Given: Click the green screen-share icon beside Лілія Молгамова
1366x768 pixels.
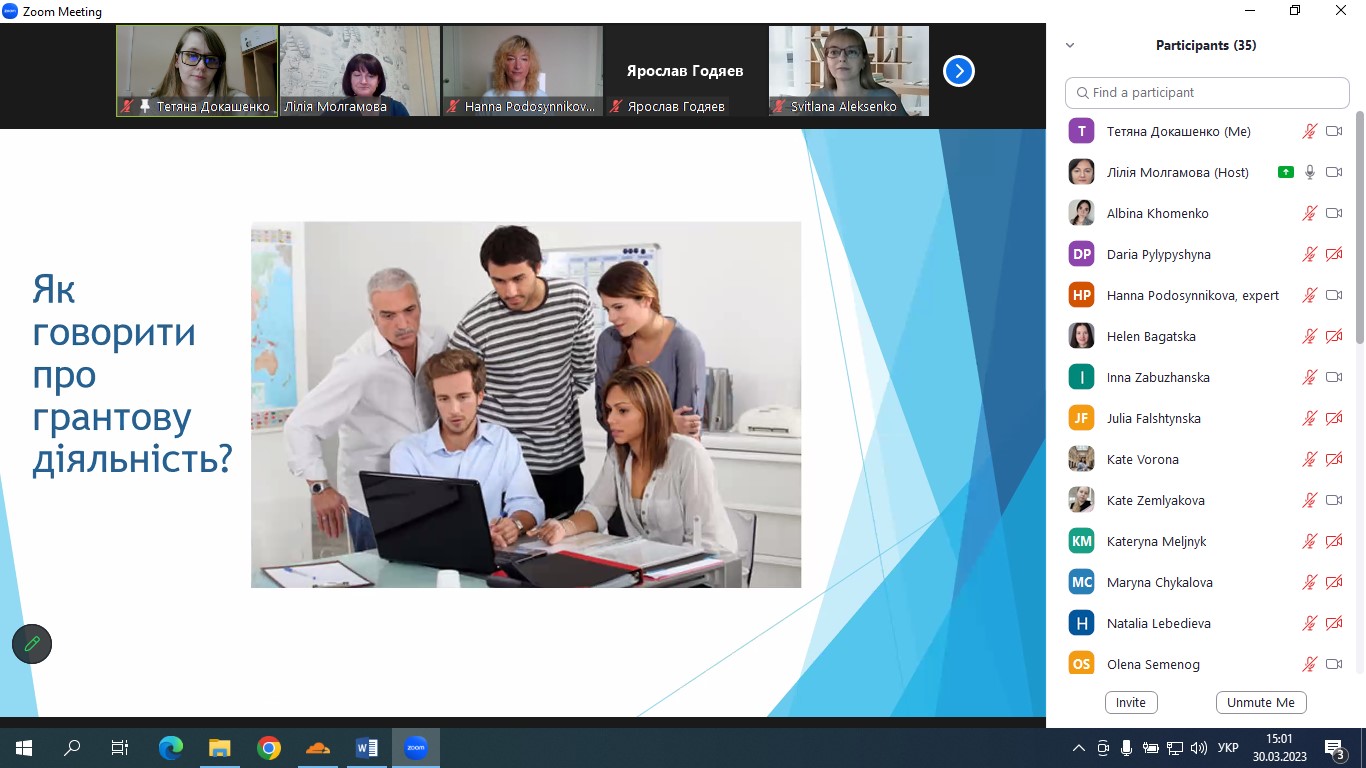Looking at the screenshot, I should (1285, 172).
